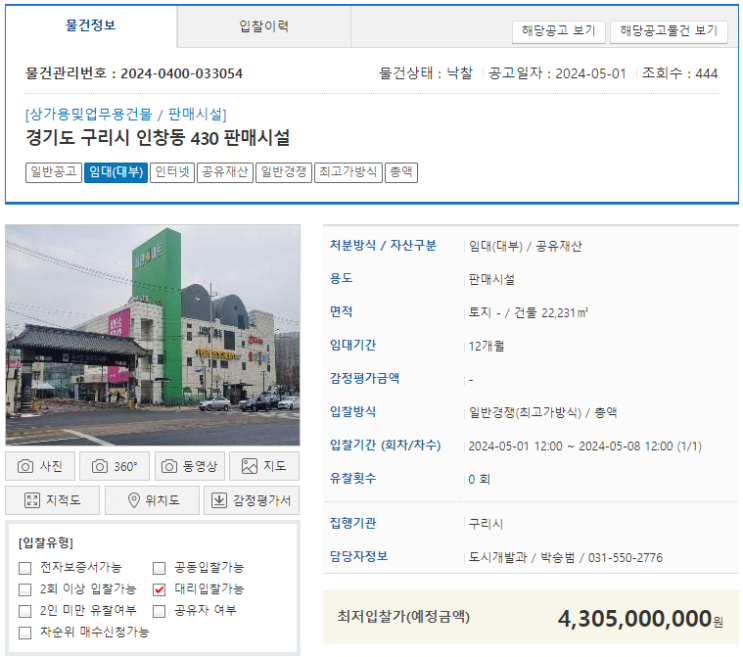Image resolution: width=743 pixels, height=657 pixels.
Task: Select the 총액 tag
Action: [401, 172]
